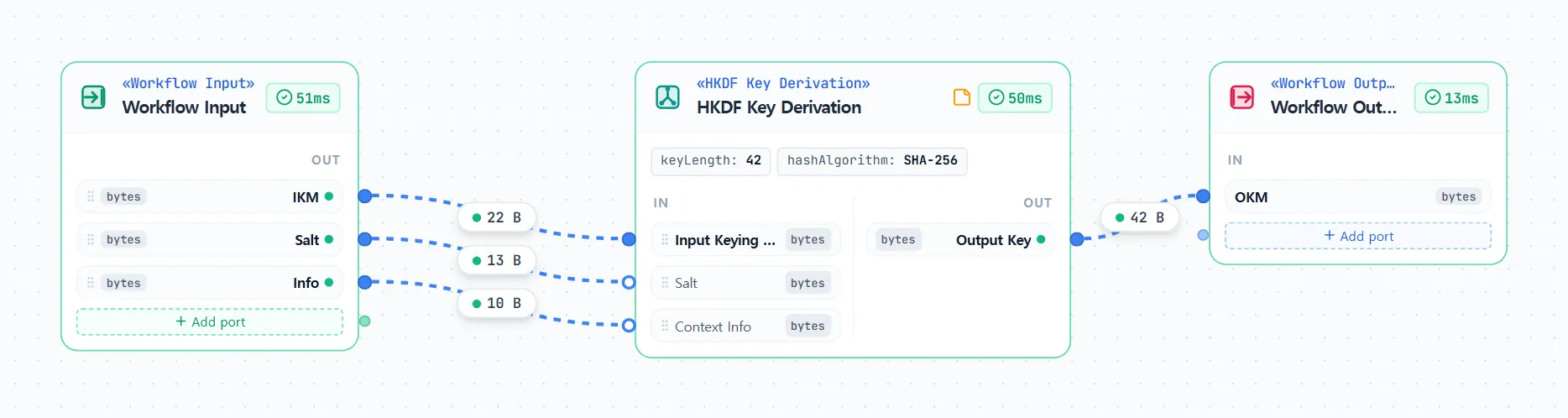Image resolution: width=1568 pixels, height=418 pixels.
Task: Add a port to Workflow Output node
Action: (1358, 236)
